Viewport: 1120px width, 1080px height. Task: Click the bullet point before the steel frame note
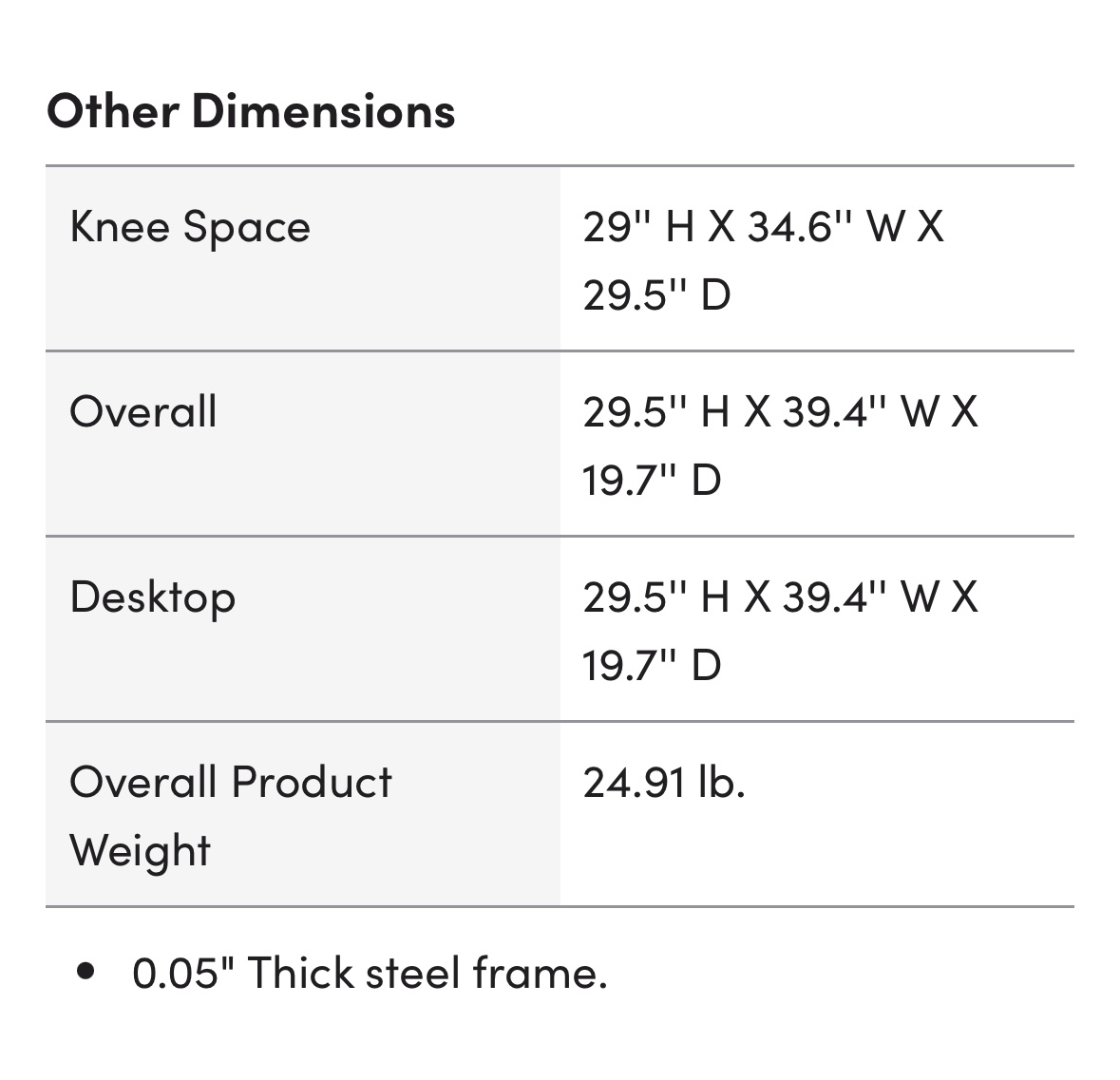click(86, 972)
